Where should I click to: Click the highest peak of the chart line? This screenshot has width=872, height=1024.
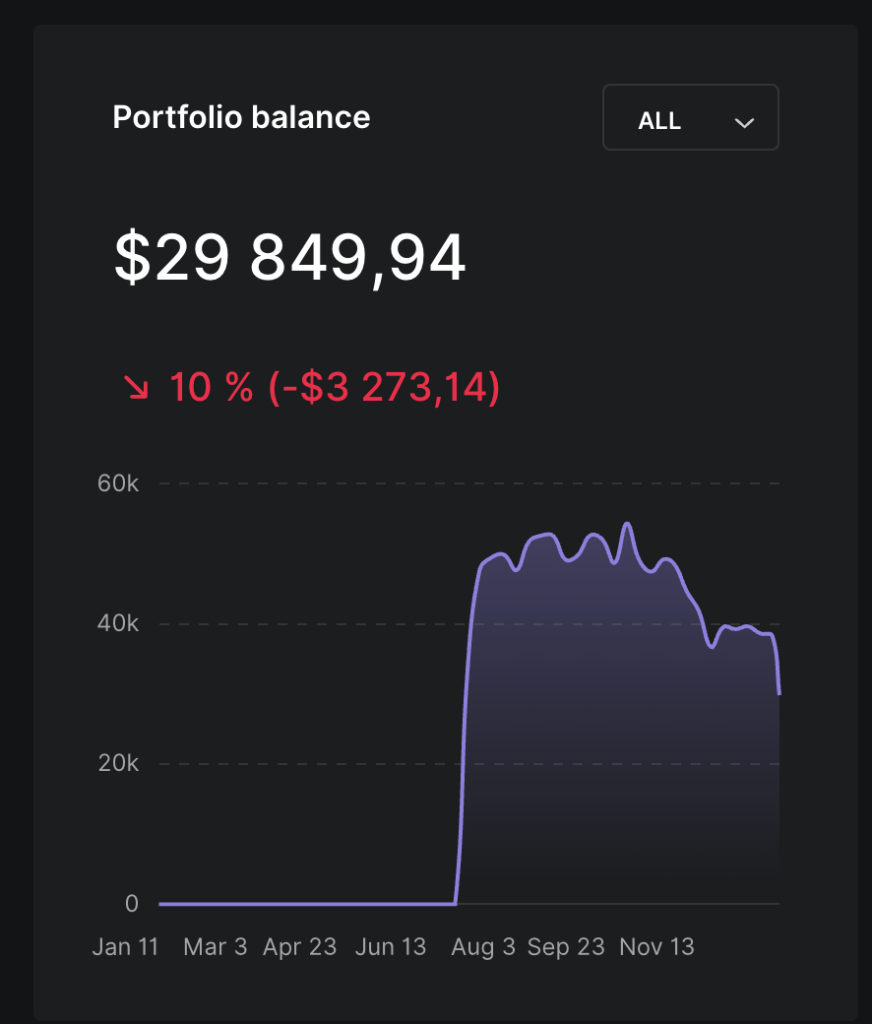click(627, 524)
